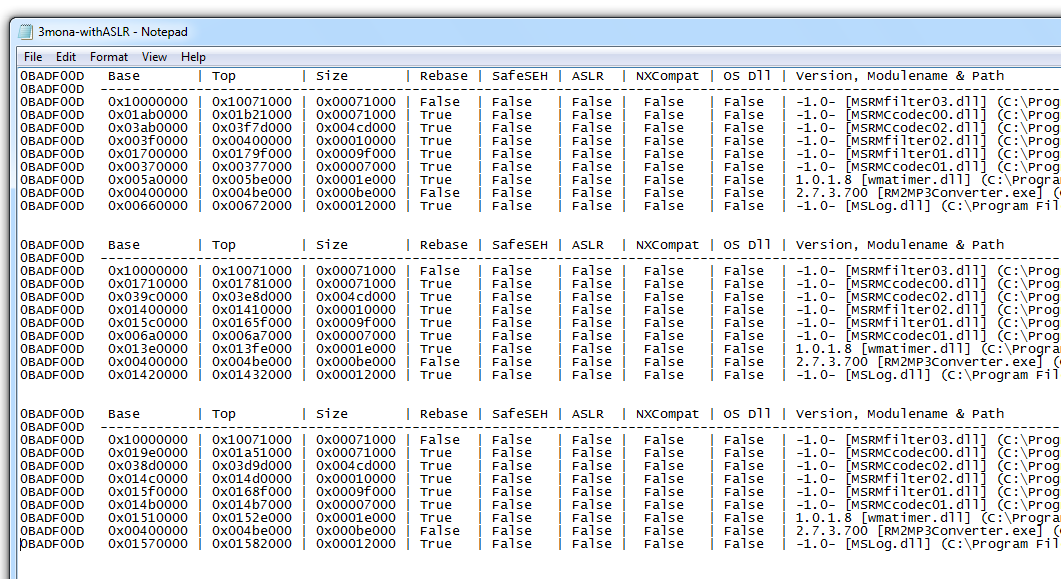Click base address 0x01700000
1061x579 pixels.
[x=148, y=154]
